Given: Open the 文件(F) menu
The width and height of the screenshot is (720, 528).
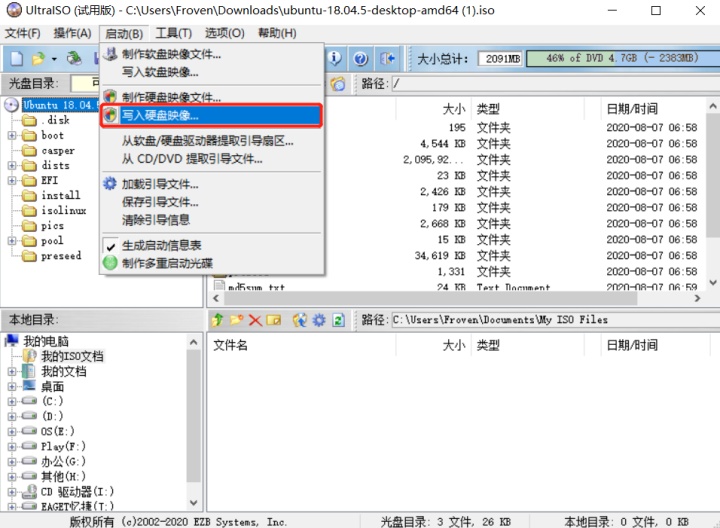Looking at the screenshot, I should point(22,33).
